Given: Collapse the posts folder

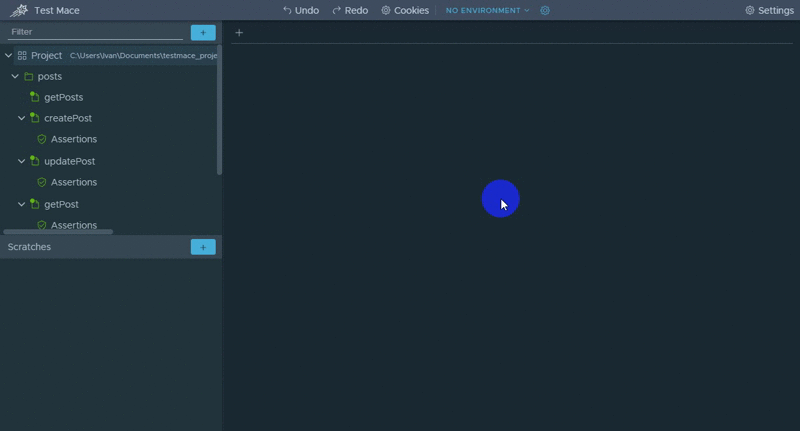Looking at the screenshot, I should pos(15,76).
